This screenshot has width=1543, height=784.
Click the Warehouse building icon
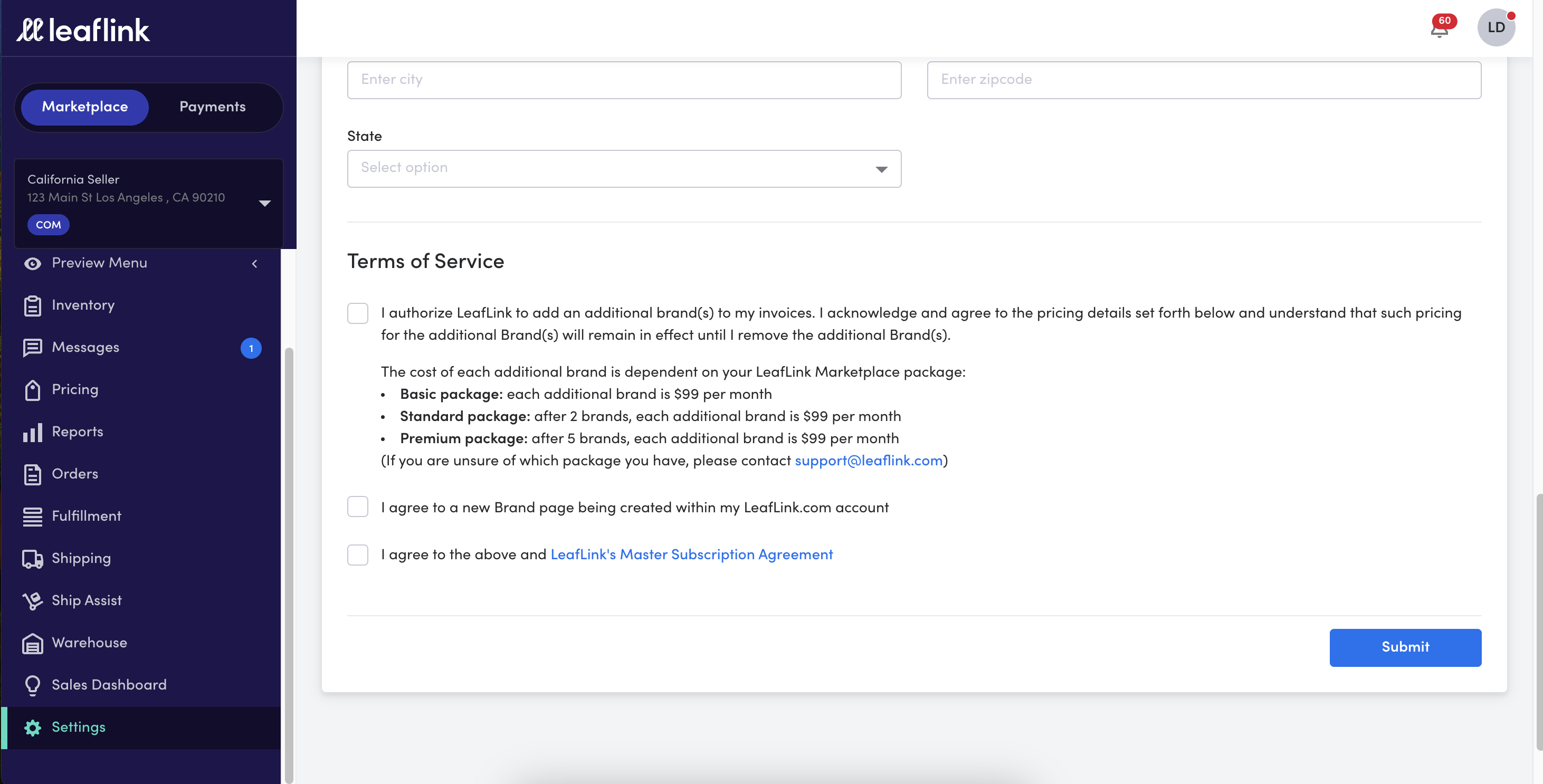click(x=32, y=643)
